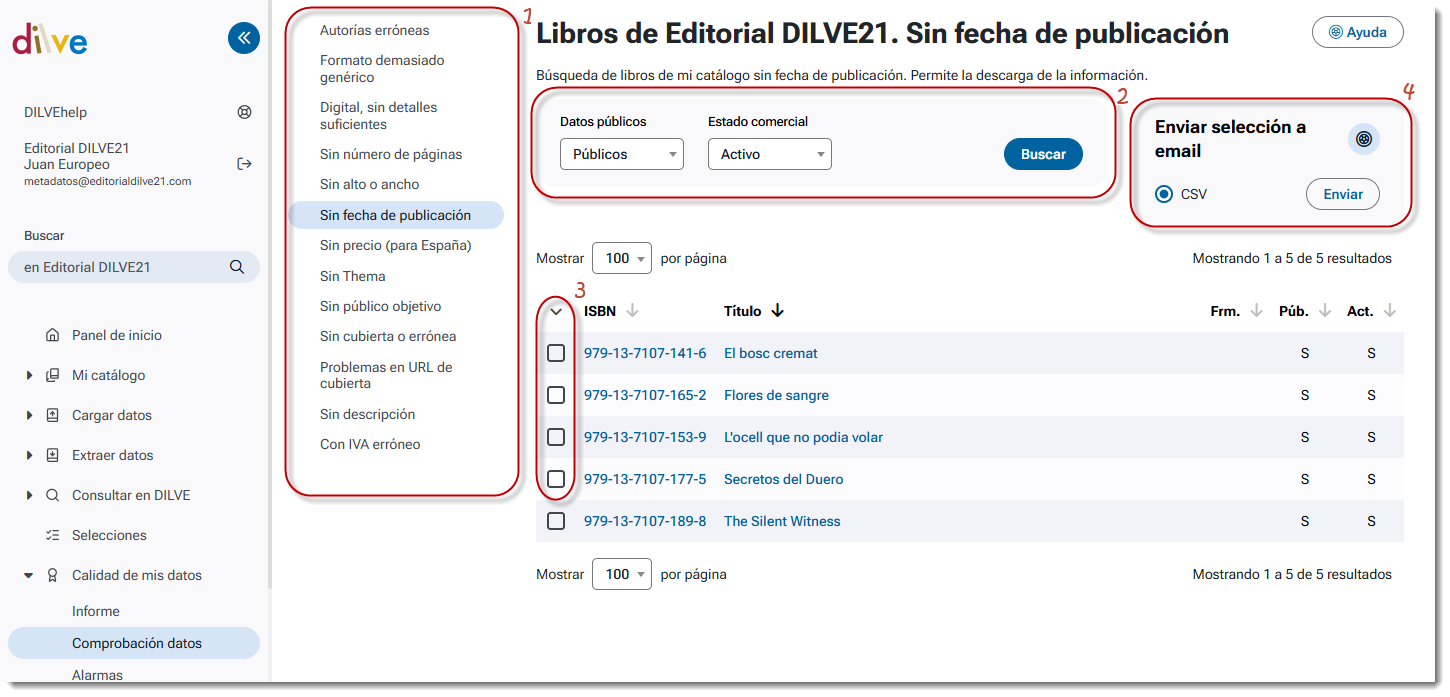The width and height of the screenshot is (1450, 697).
Task: Open L'ocell que no podia volar link
Action: 803,437
